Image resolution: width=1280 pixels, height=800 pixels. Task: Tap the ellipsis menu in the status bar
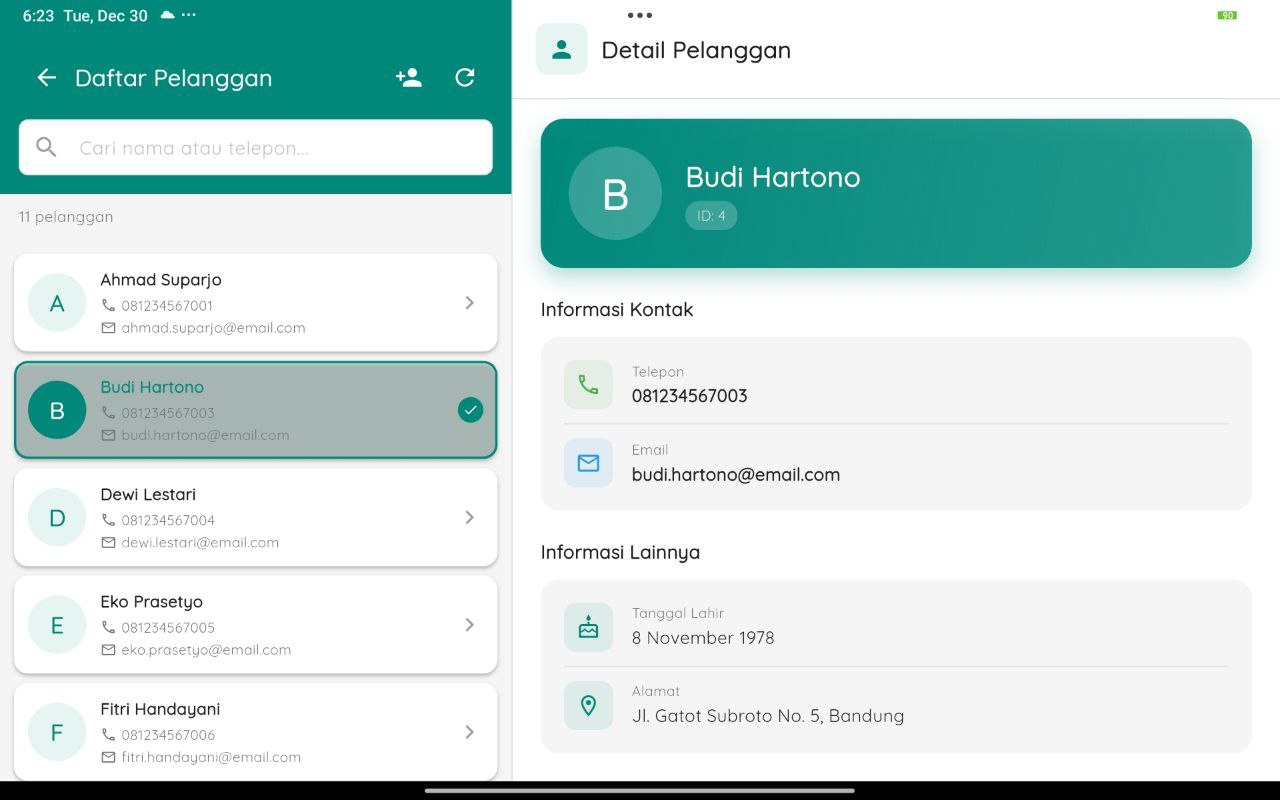tap(188, 15)
